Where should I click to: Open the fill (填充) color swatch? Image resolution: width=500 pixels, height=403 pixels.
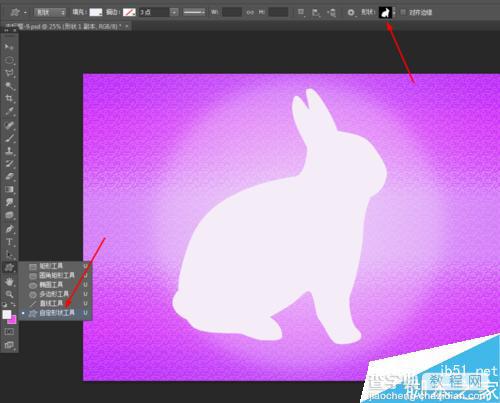point(96,13)
